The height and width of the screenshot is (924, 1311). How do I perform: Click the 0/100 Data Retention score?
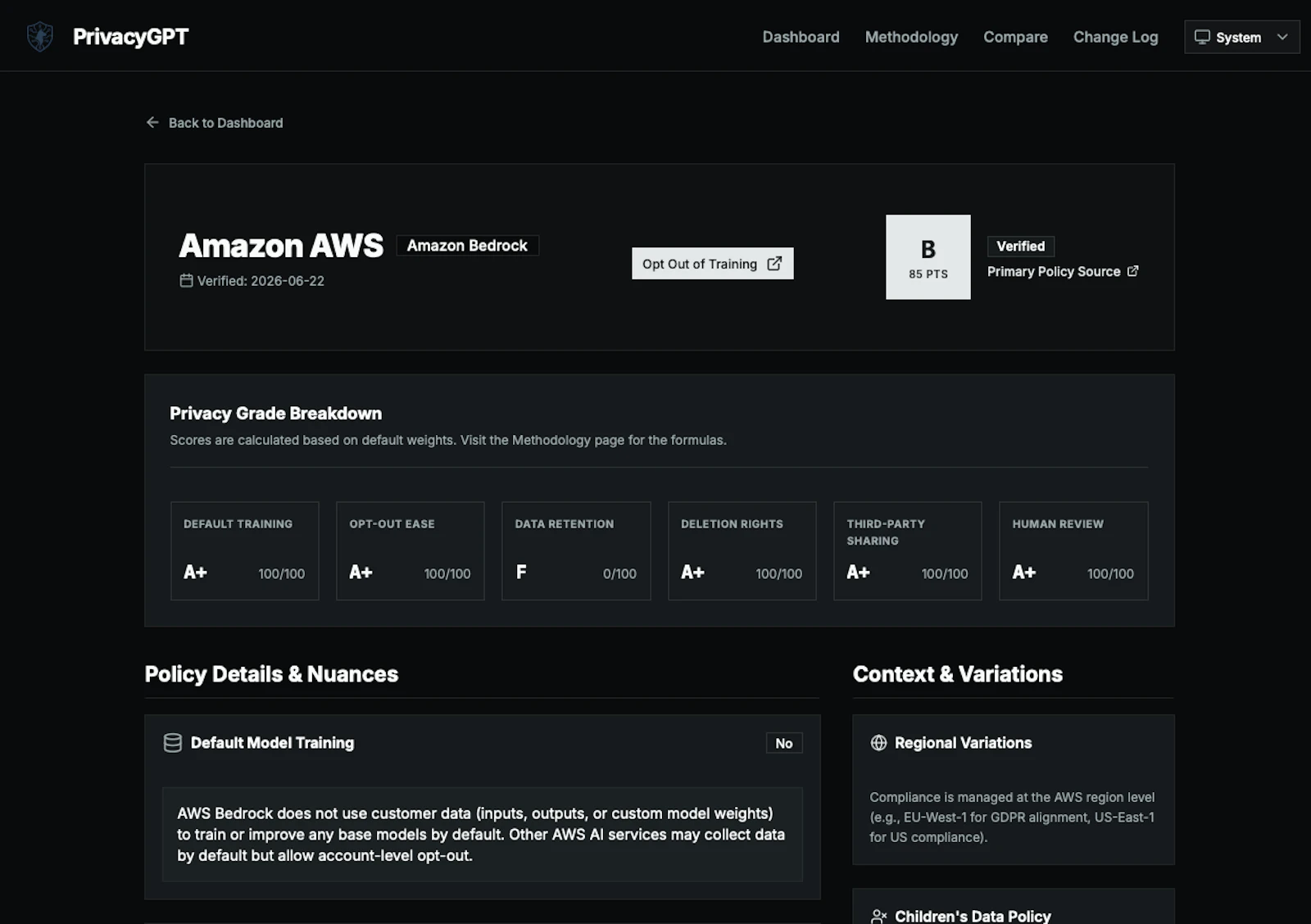point(619,573)
